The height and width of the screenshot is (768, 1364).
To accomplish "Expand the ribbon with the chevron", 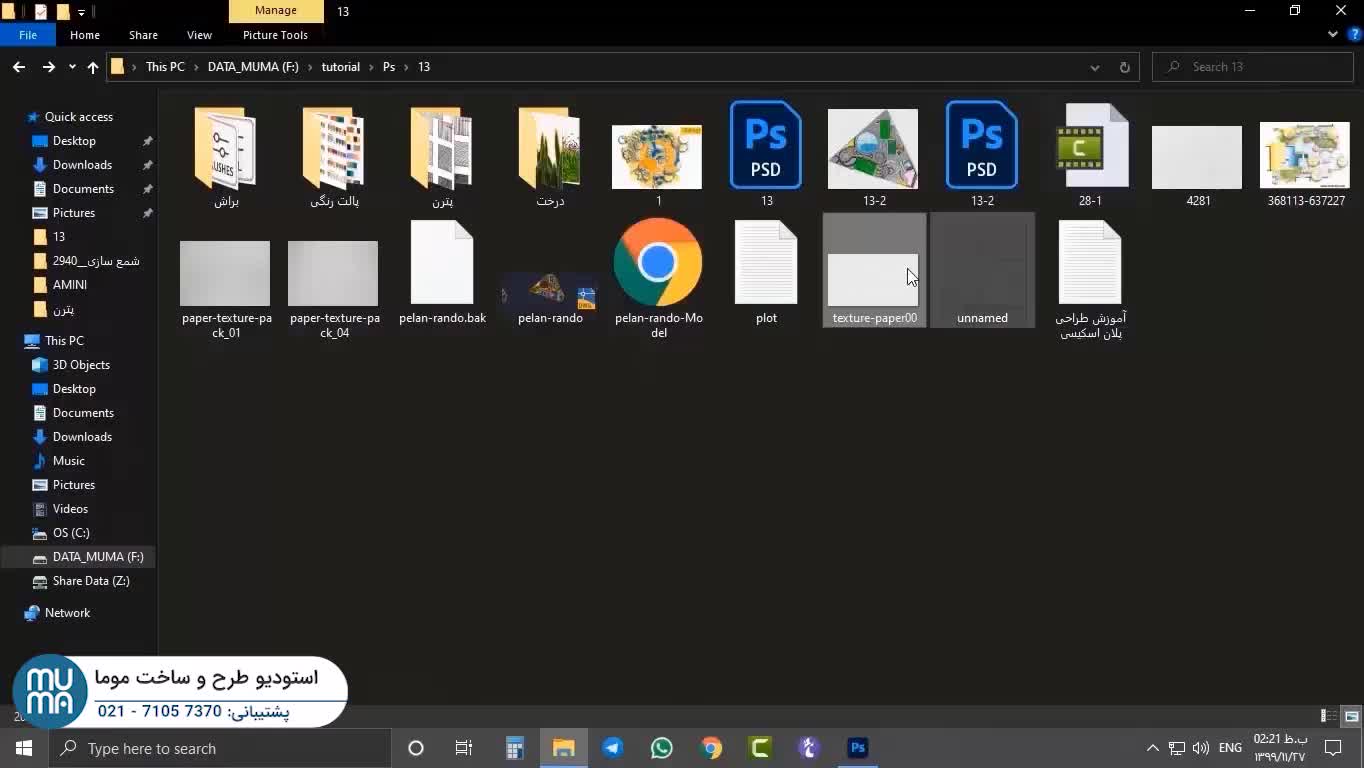I will 1333,34.
